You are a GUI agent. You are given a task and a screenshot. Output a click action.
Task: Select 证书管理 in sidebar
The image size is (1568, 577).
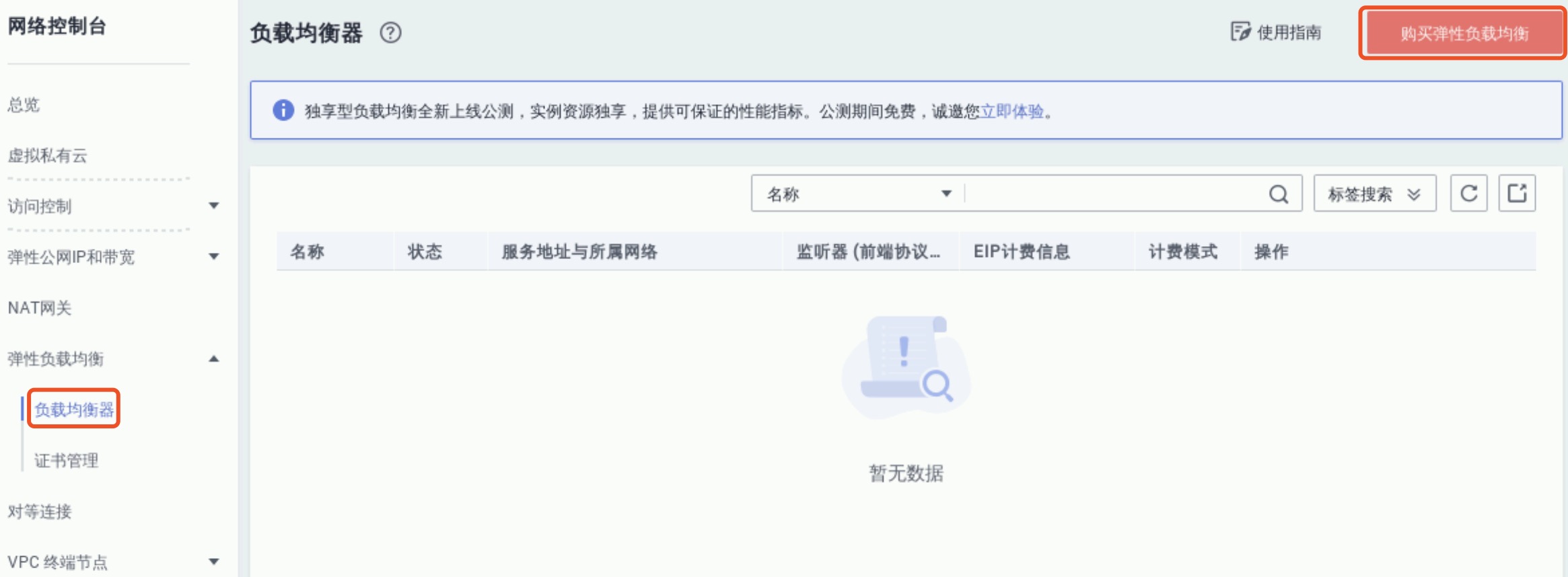click(x=66, y=461)
